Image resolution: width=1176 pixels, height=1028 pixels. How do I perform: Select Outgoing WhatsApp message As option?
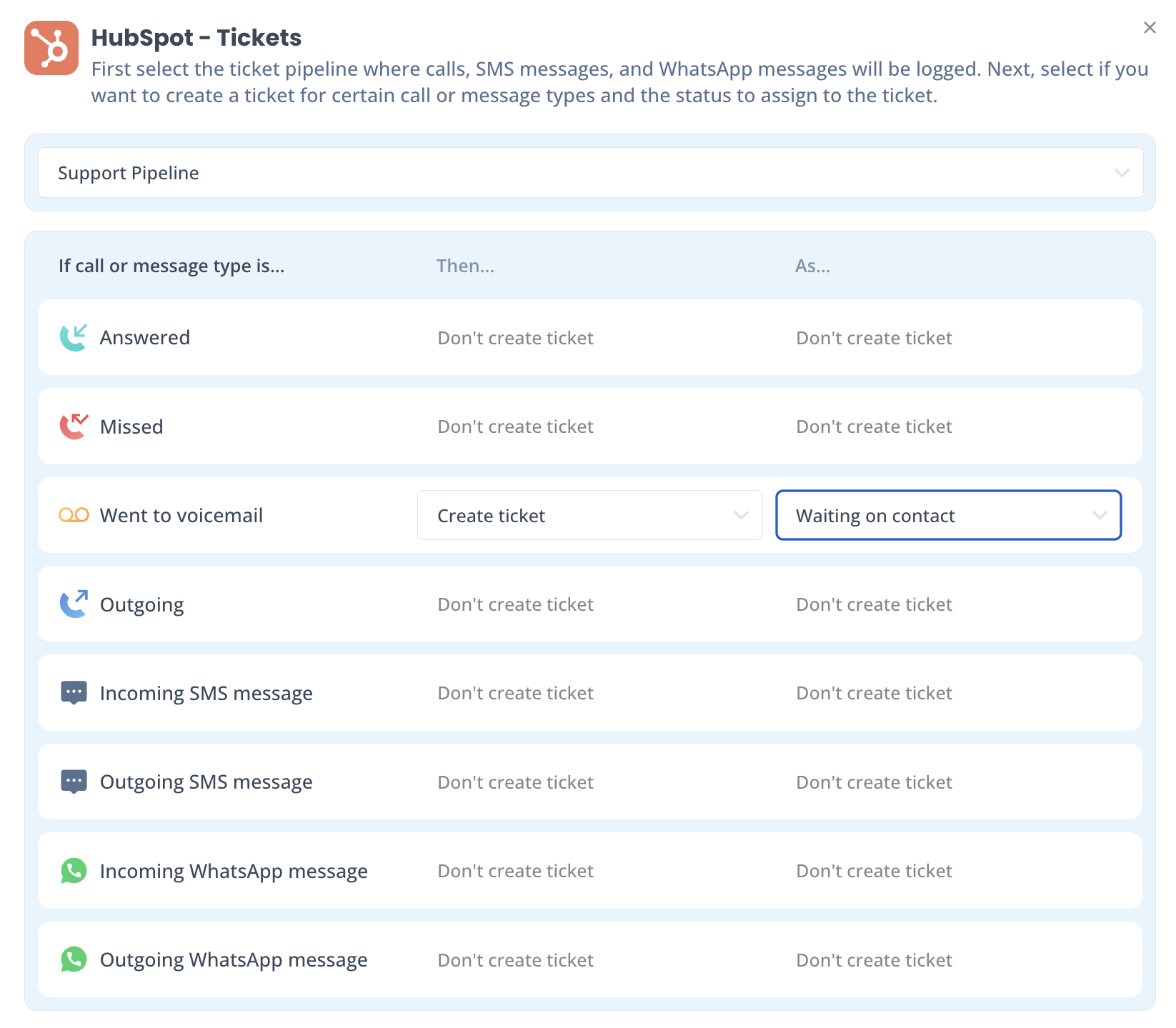[874, 960]
